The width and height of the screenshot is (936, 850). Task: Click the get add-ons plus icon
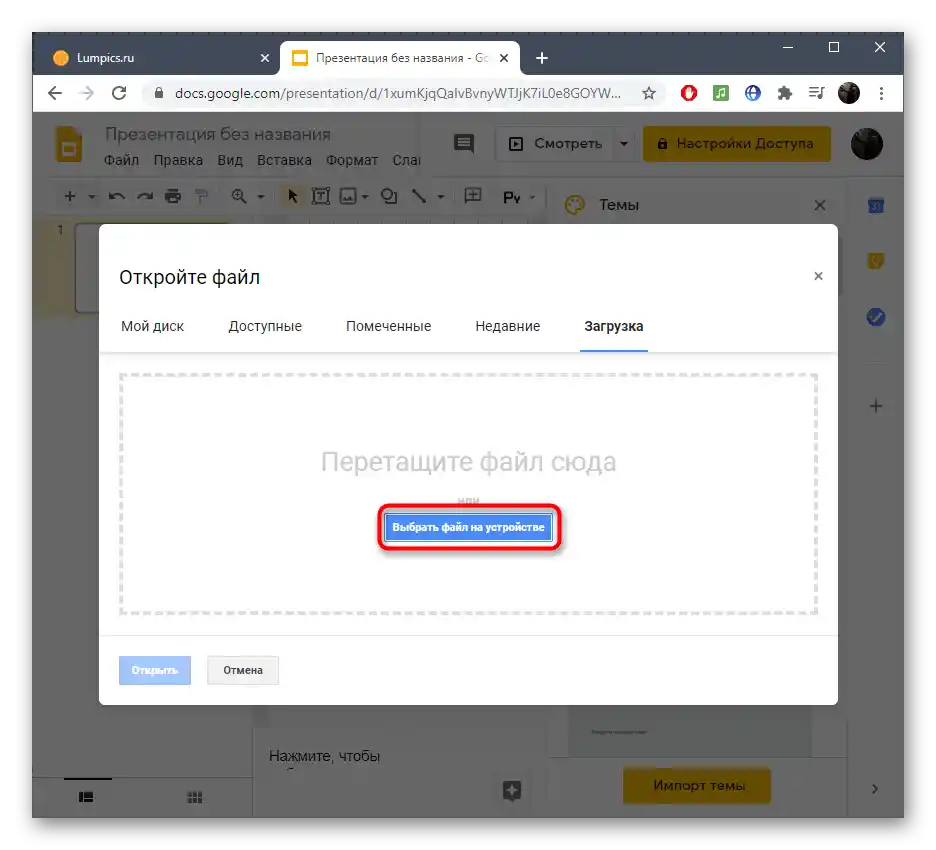[876, 406]
